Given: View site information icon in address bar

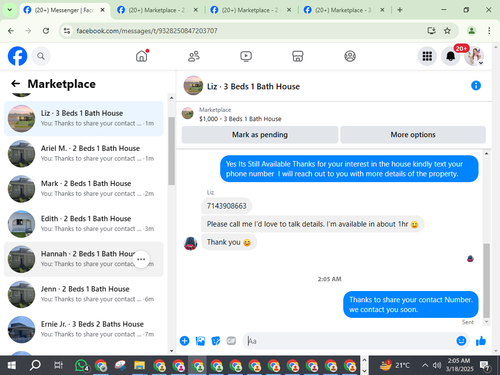Looking at the screenshot, I should pyautogui.click(x=67, y=31).
